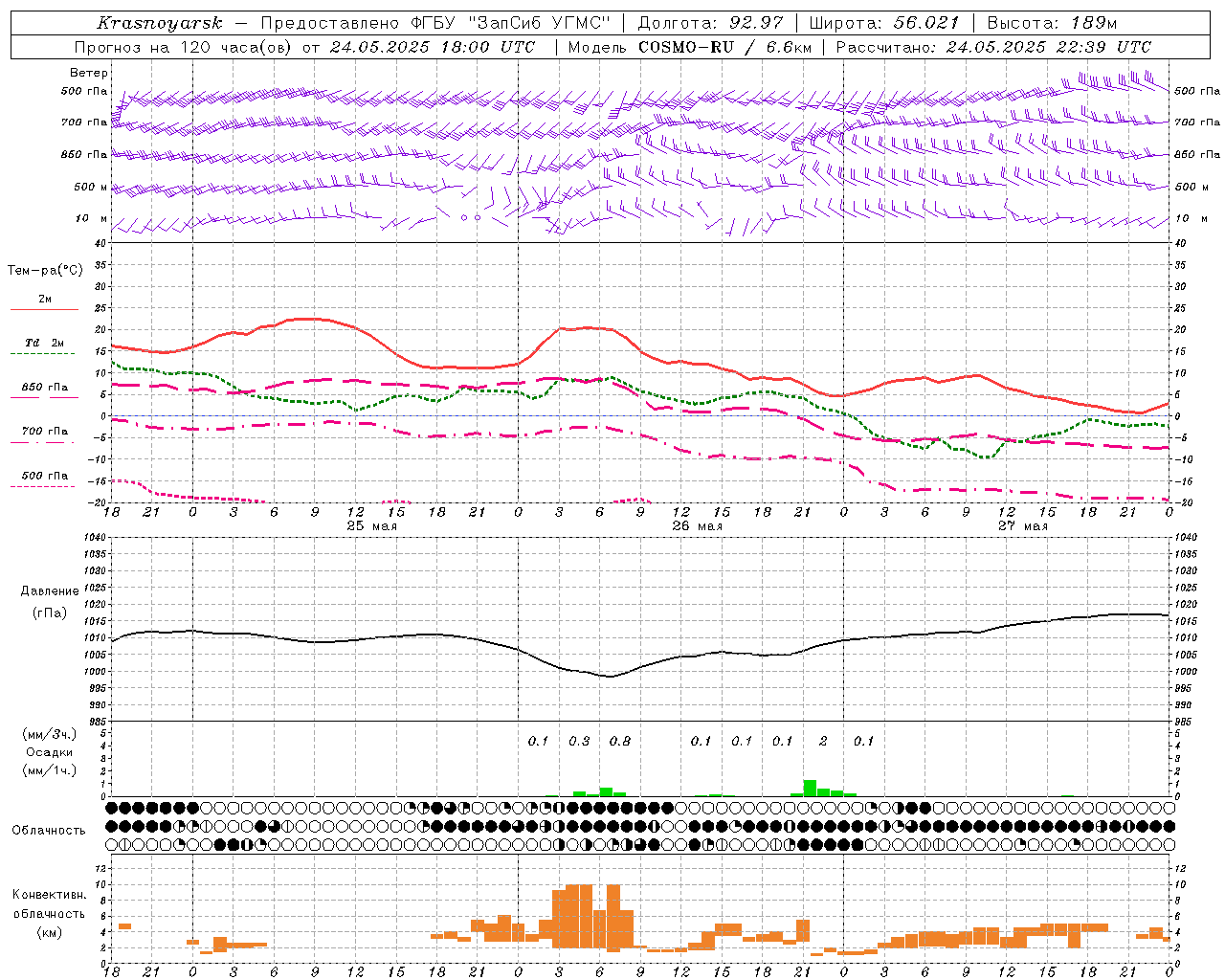1225x980 pixels.
Task: Select the Рассчитано: 24.05.2025 22:39 UTC text
Action: [993, 47]
